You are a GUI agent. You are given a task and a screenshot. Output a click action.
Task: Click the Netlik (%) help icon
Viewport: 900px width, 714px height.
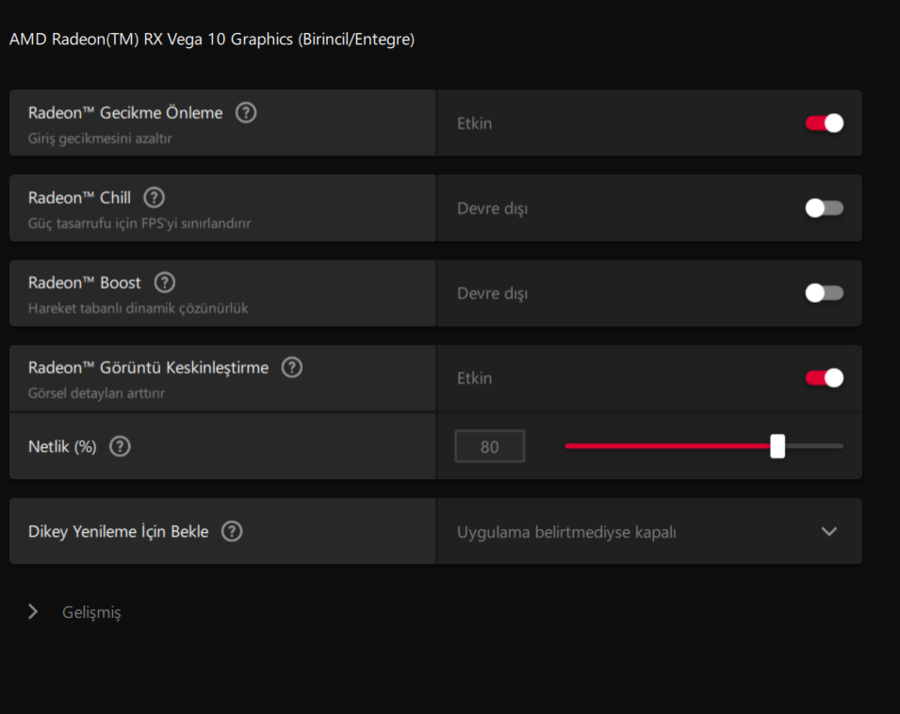120,446
